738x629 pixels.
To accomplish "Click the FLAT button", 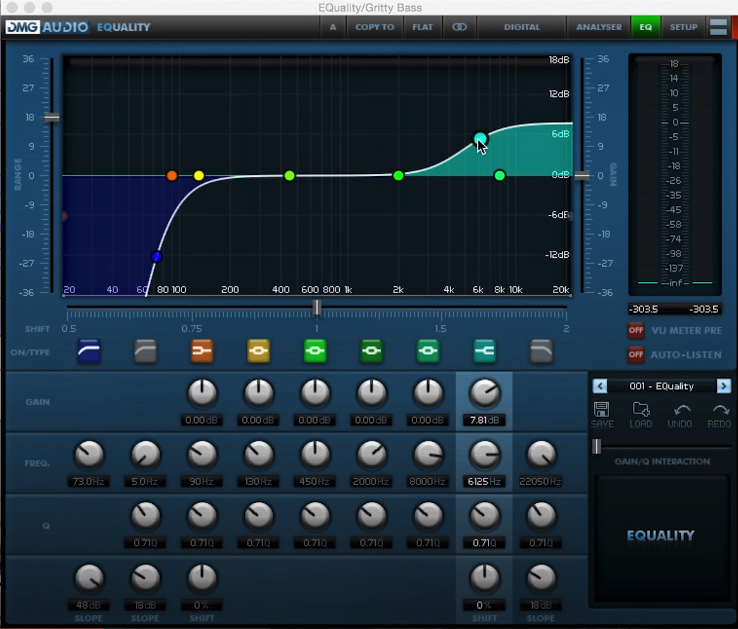I will (422, 27).
